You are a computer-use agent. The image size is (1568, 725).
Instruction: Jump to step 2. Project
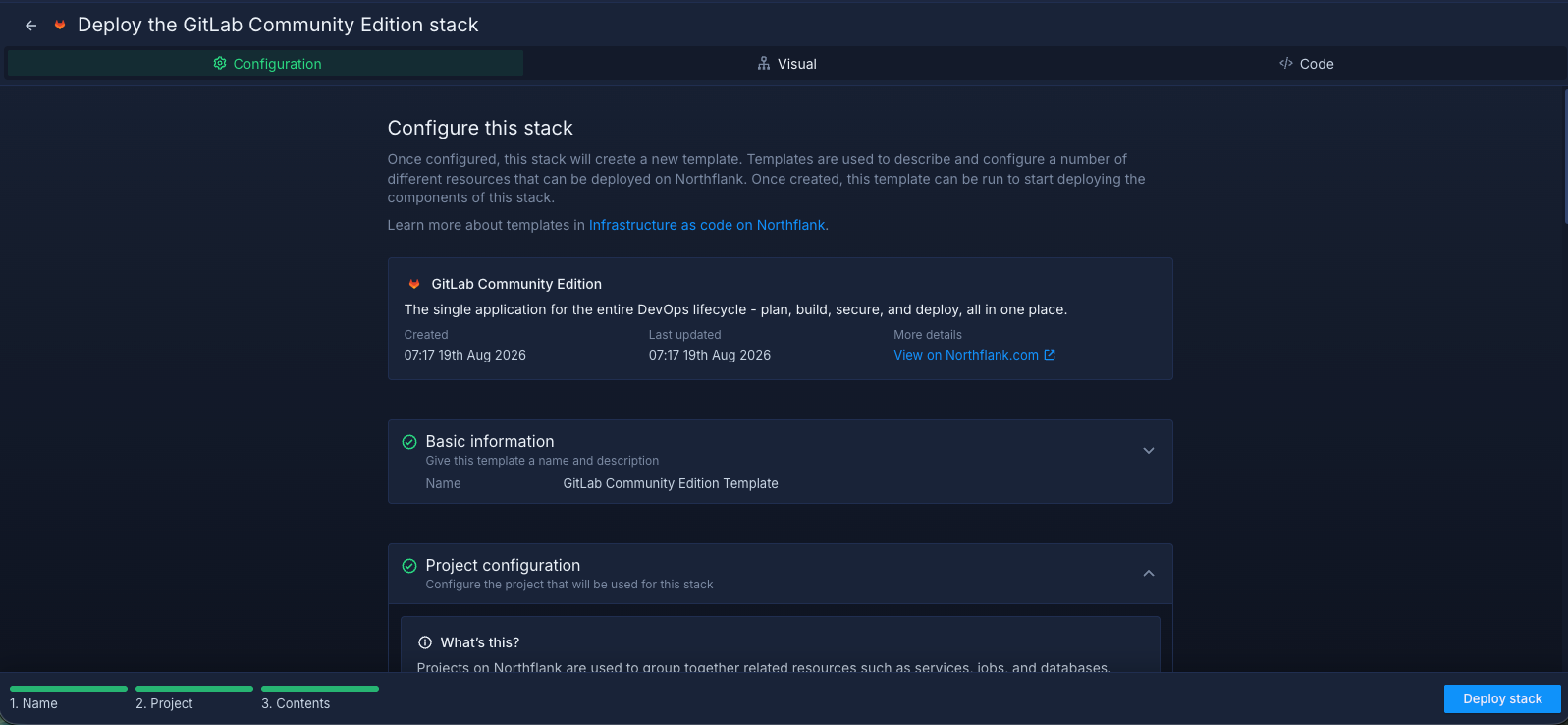(164, 703)
